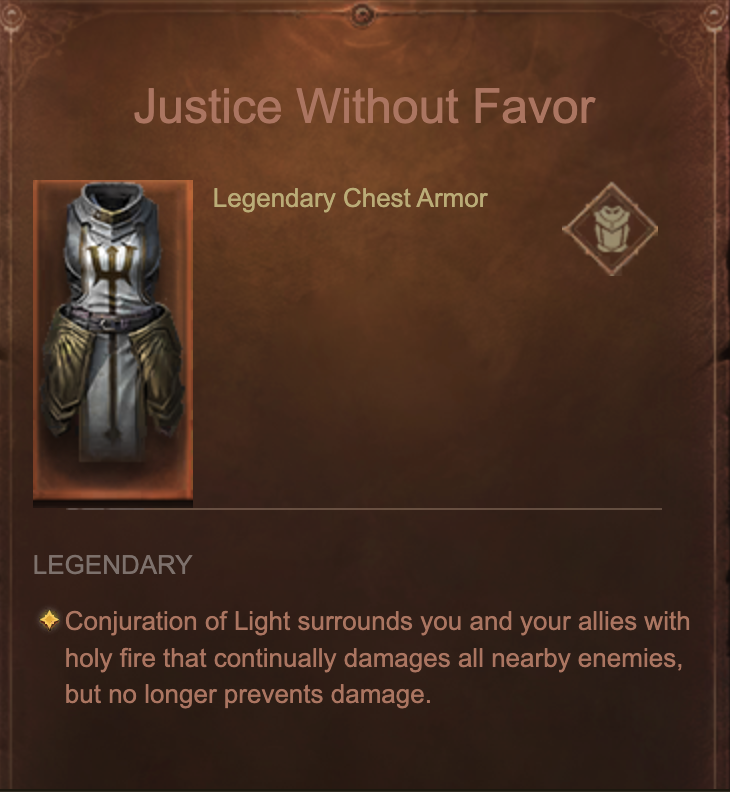Viewport: 730px width, 792px height.
Task: Click the words Conjuration of Light
Action: [x=178, y=621]
